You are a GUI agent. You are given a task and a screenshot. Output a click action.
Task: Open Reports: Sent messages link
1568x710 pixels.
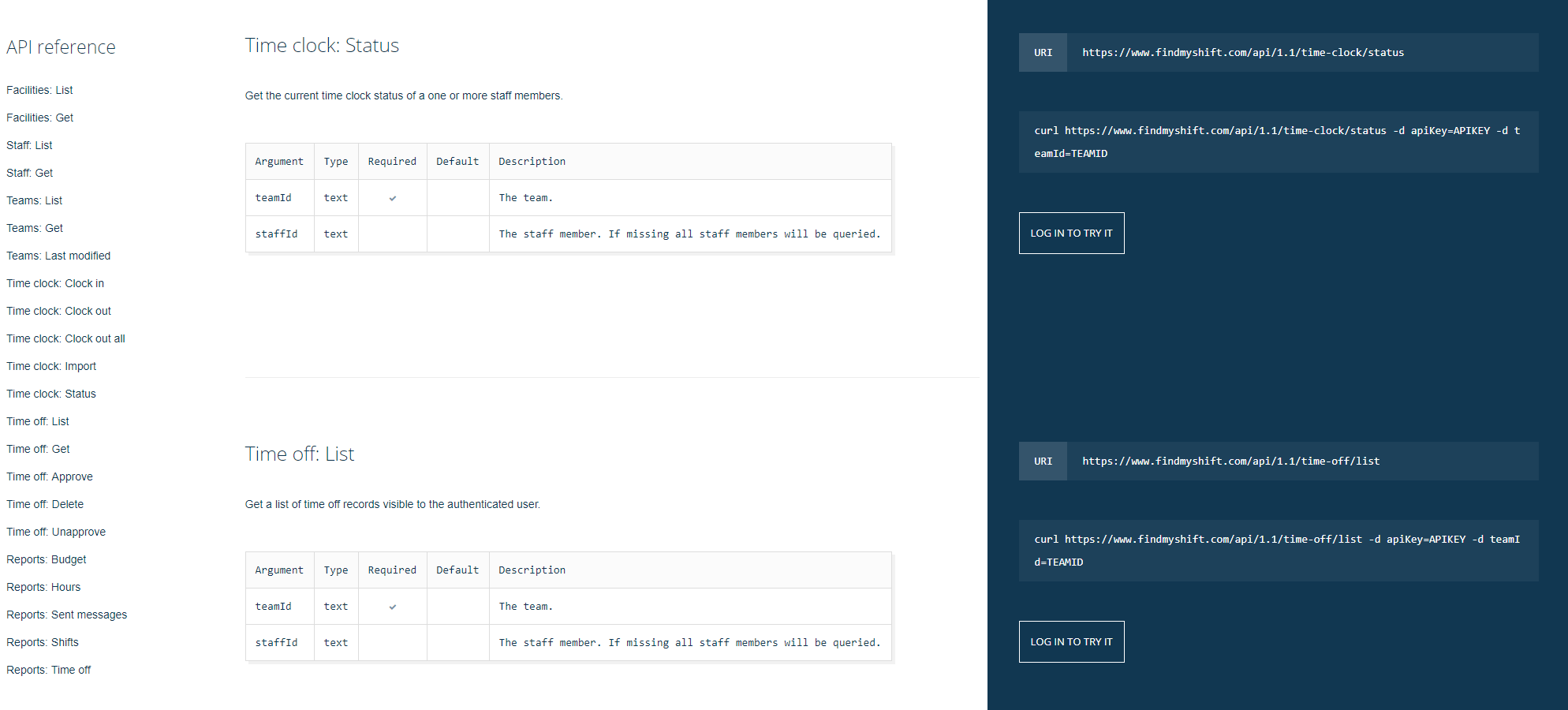(66, 615)
